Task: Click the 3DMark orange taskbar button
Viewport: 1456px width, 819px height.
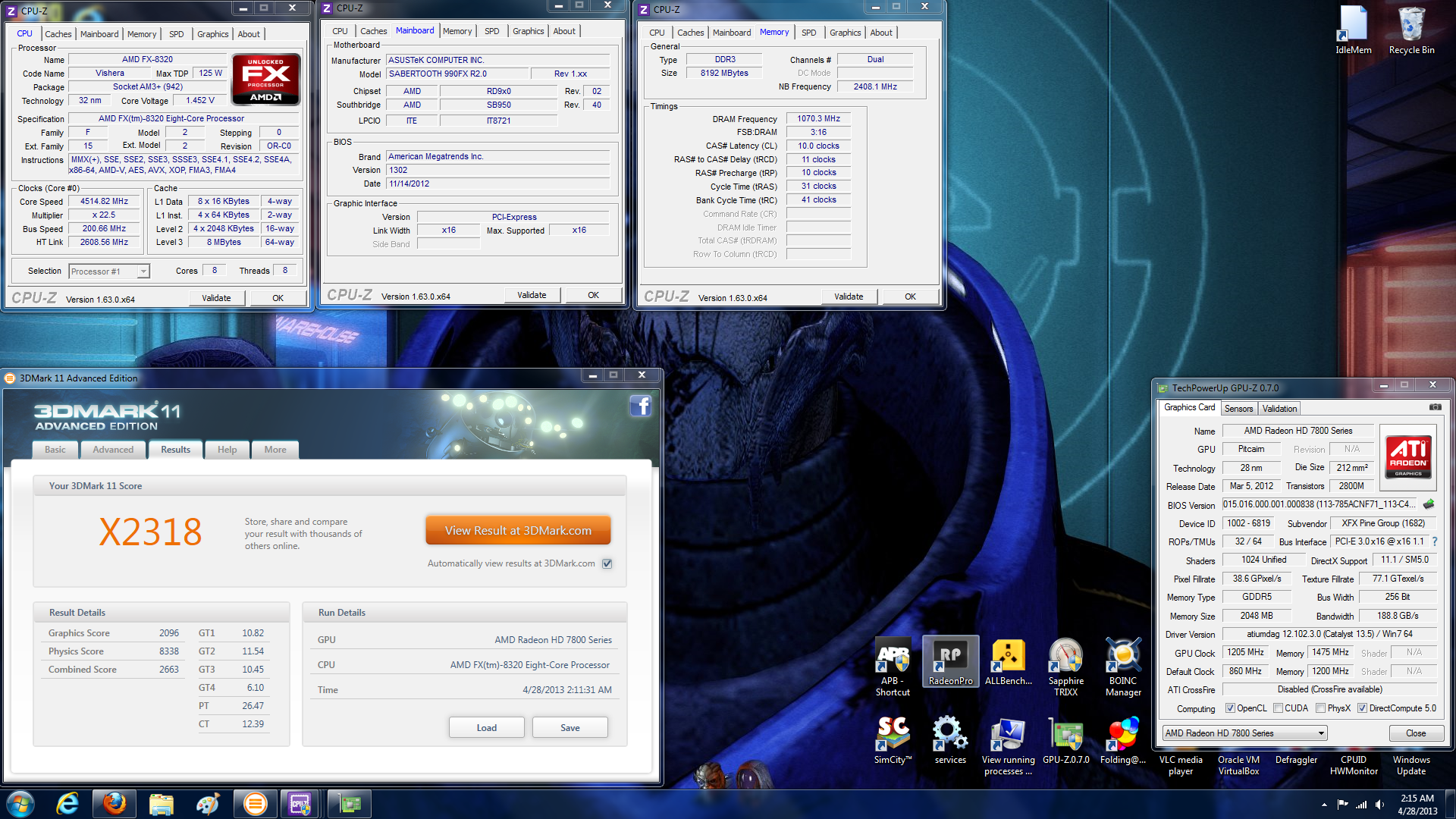Action: click(x=256, y=804)
